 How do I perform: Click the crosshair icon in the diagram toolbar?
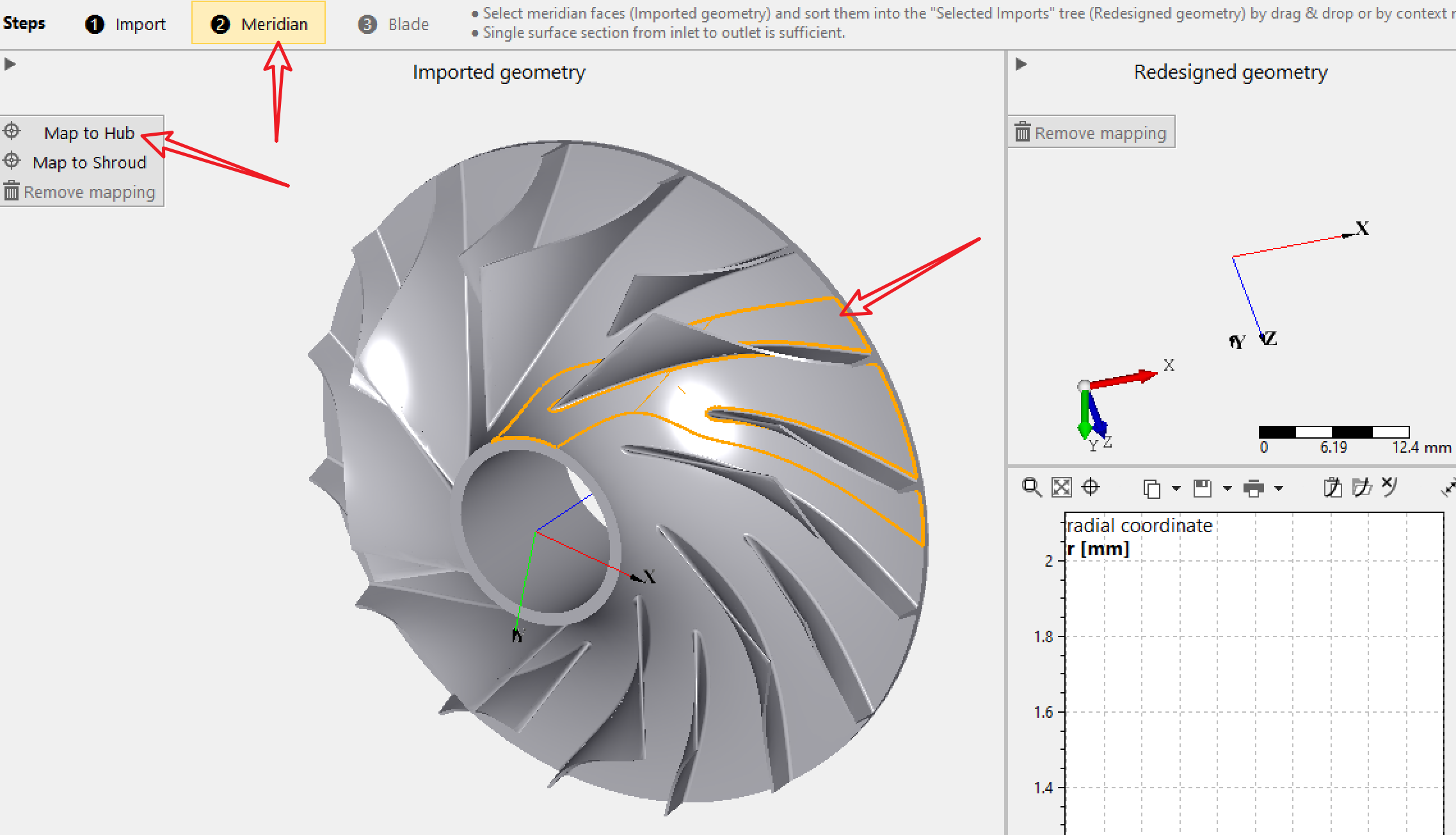1091,487
